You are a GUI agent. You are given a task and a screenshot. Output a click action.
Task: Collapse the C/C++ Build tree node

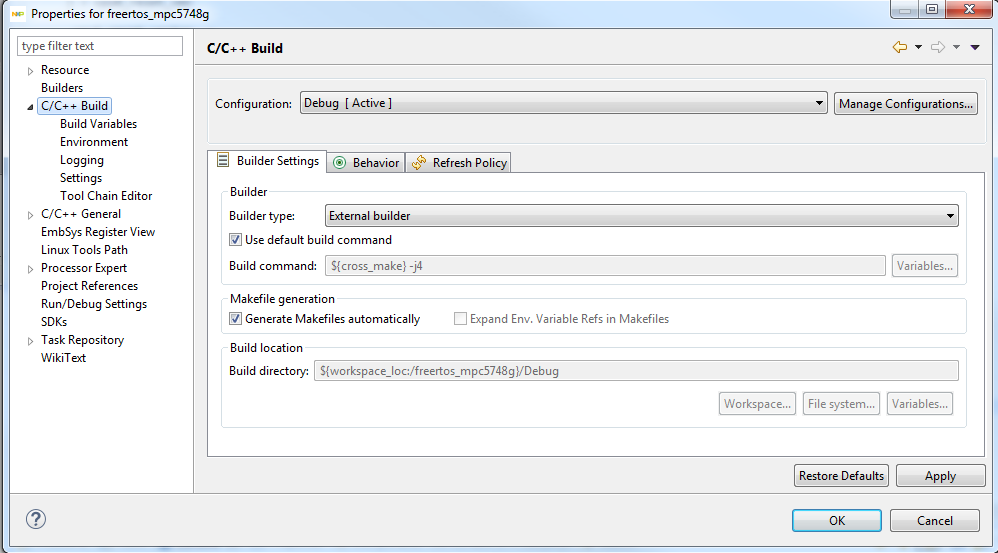pos(30,107)
